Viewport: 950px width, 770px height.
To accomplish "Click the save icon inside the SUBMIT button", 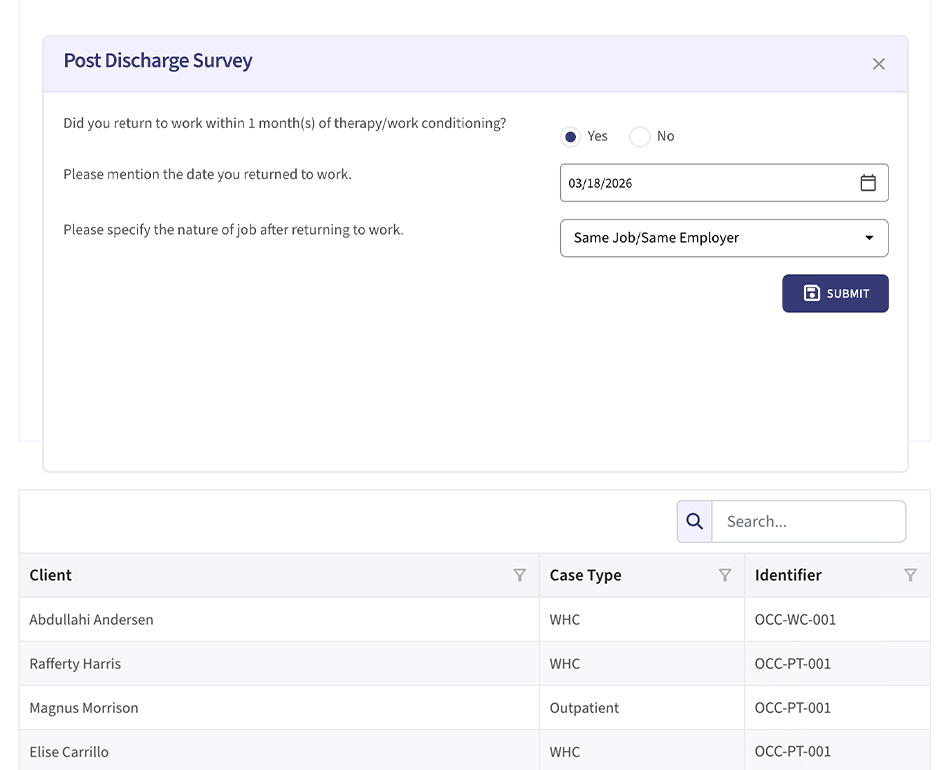I will point(811,293).
